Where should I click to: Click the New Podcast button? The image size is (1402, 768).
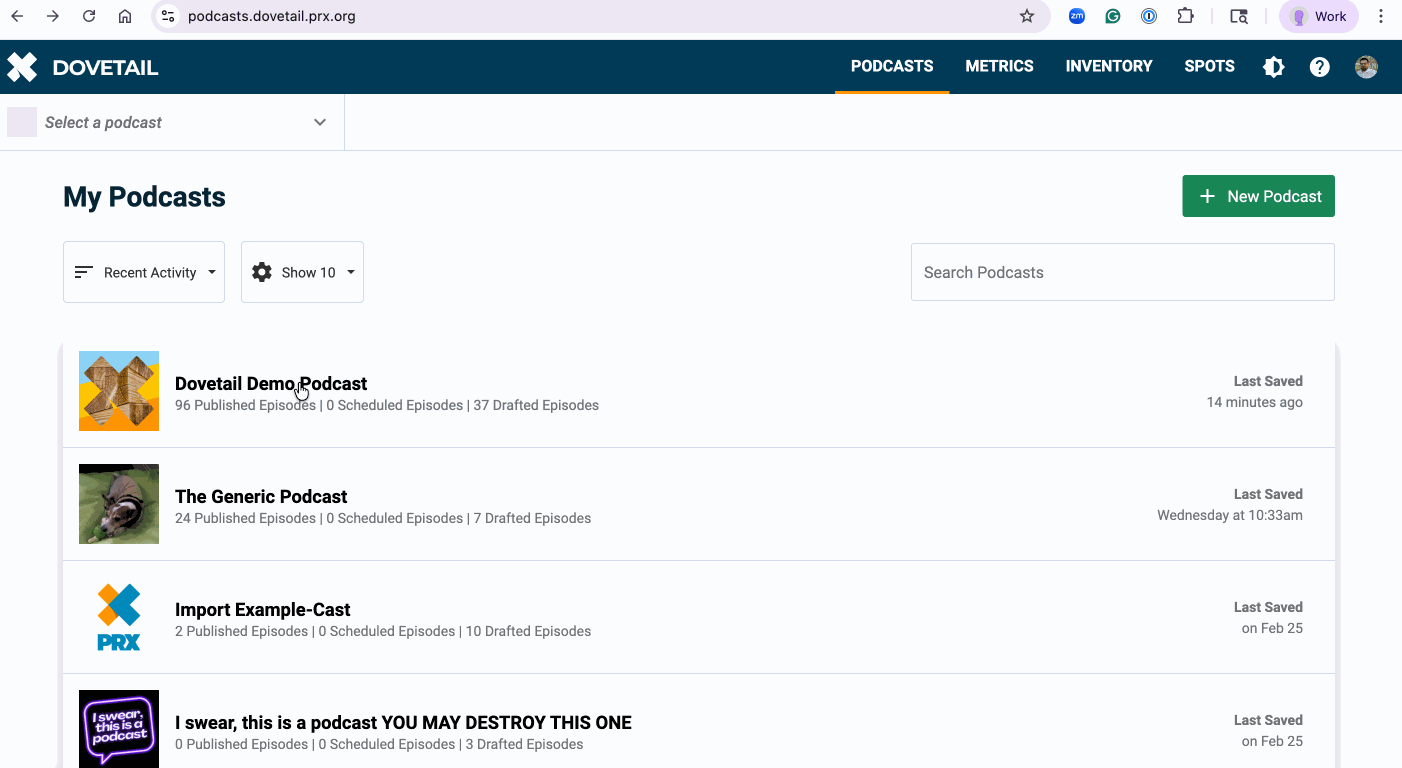pos(1258,196)
